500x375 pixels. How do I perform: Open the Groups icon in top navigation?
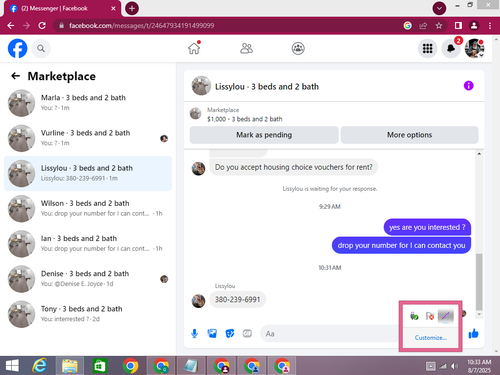(298, 48)
